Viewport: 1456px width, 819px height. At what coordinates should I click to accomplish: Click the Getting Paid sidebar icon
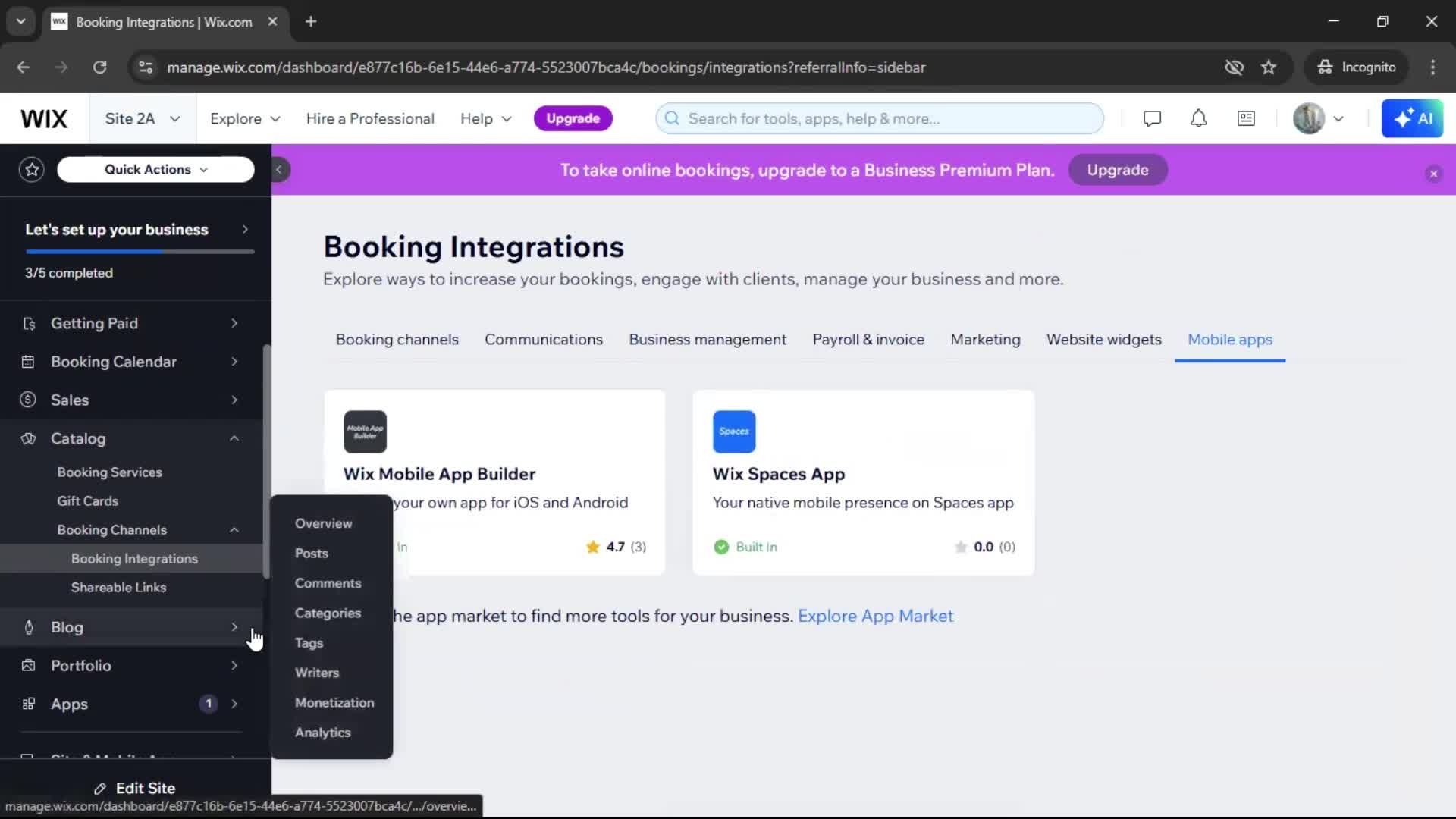(x=29, y=323)
